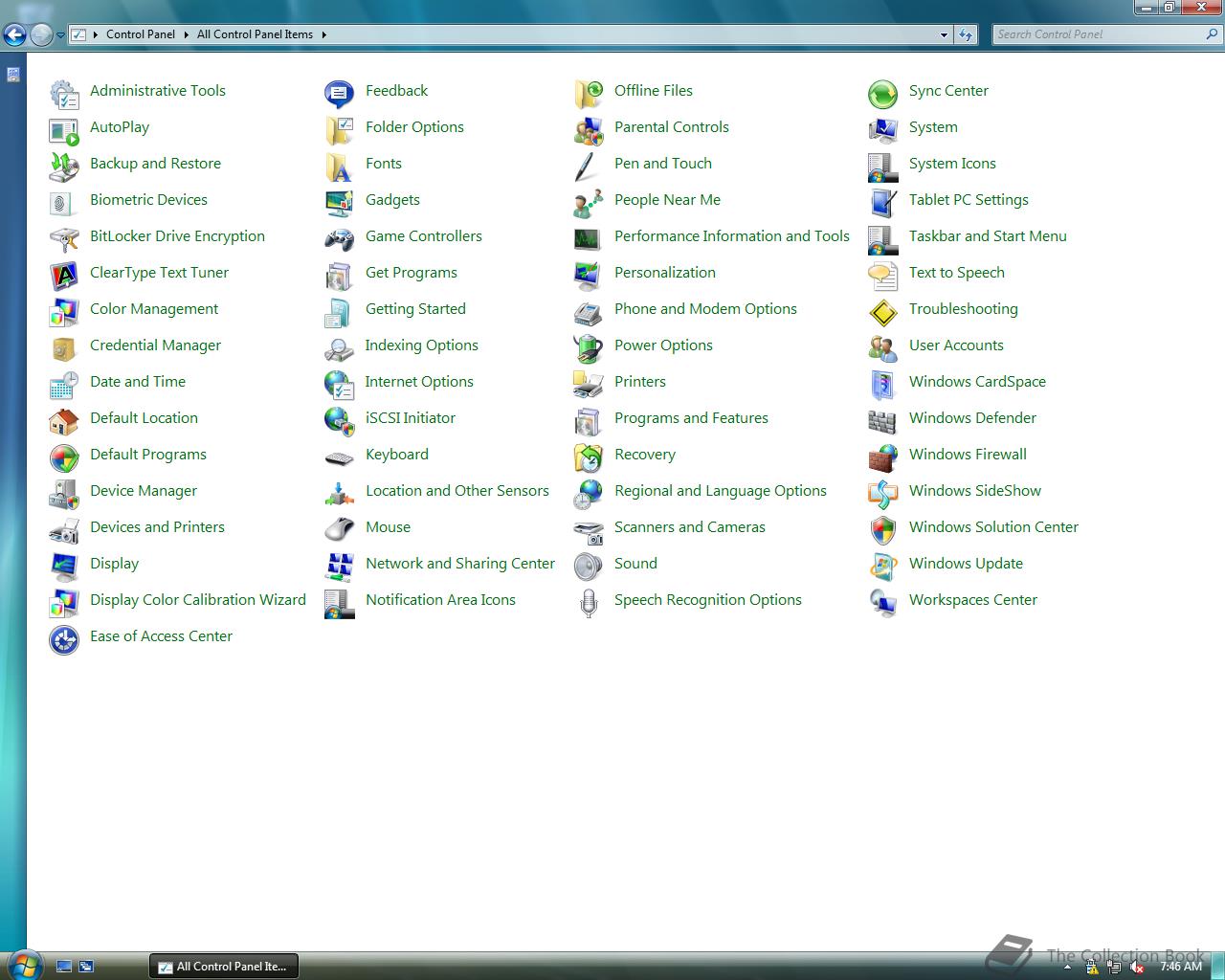Click the Network and Sharing Center icon
Viewport: 1225px width, 980px height.
click(x=340, y=566)
